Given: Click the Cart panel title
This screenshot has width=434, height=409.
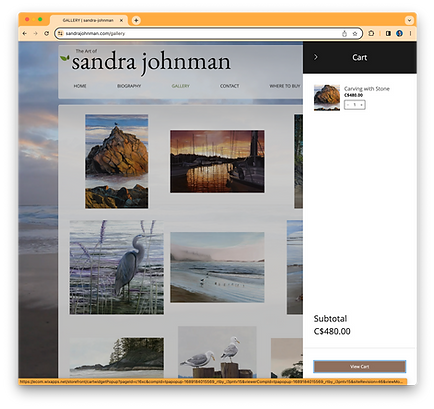Looking at the screenshot, I should (x=359, y=57).
